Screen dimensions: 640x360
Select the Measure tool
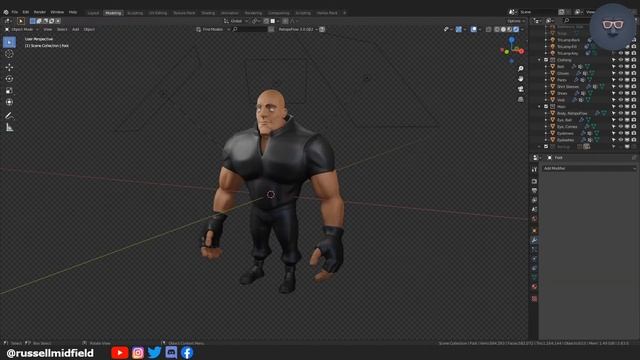pos(9,128)
